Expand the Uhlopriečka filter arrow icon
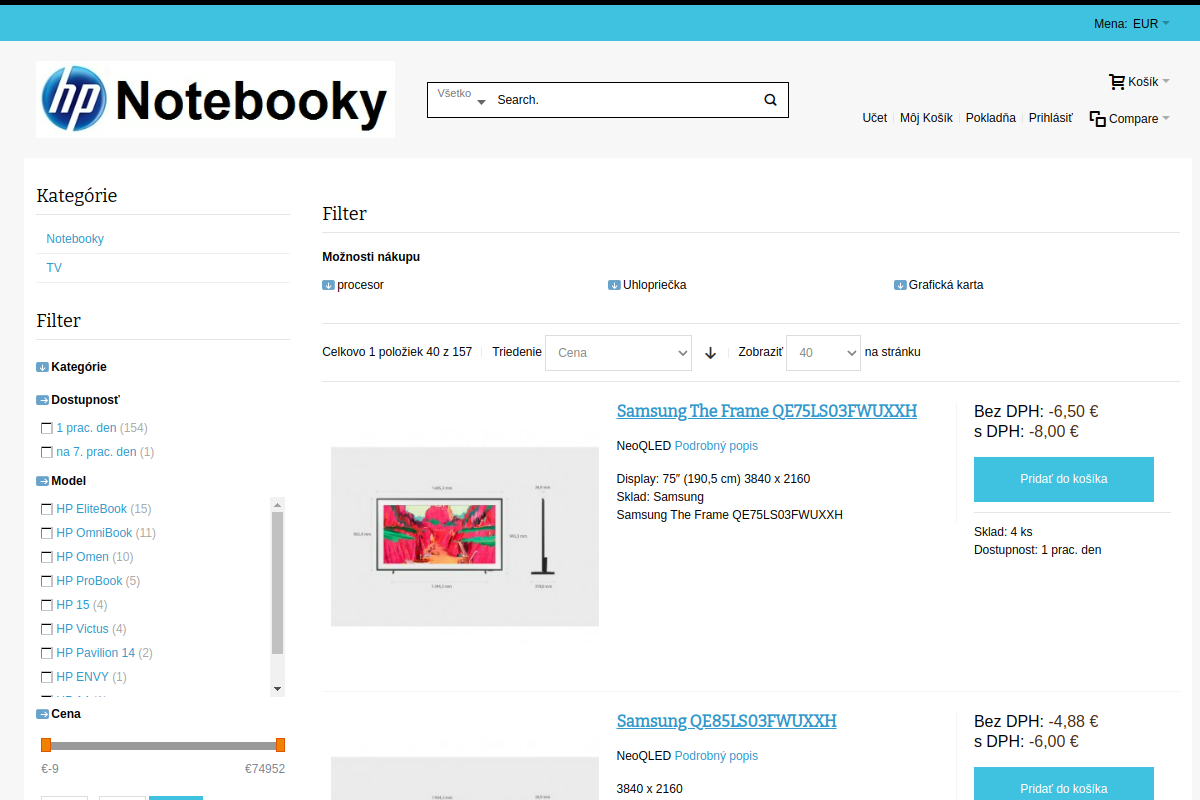 (x=614, y=285)
